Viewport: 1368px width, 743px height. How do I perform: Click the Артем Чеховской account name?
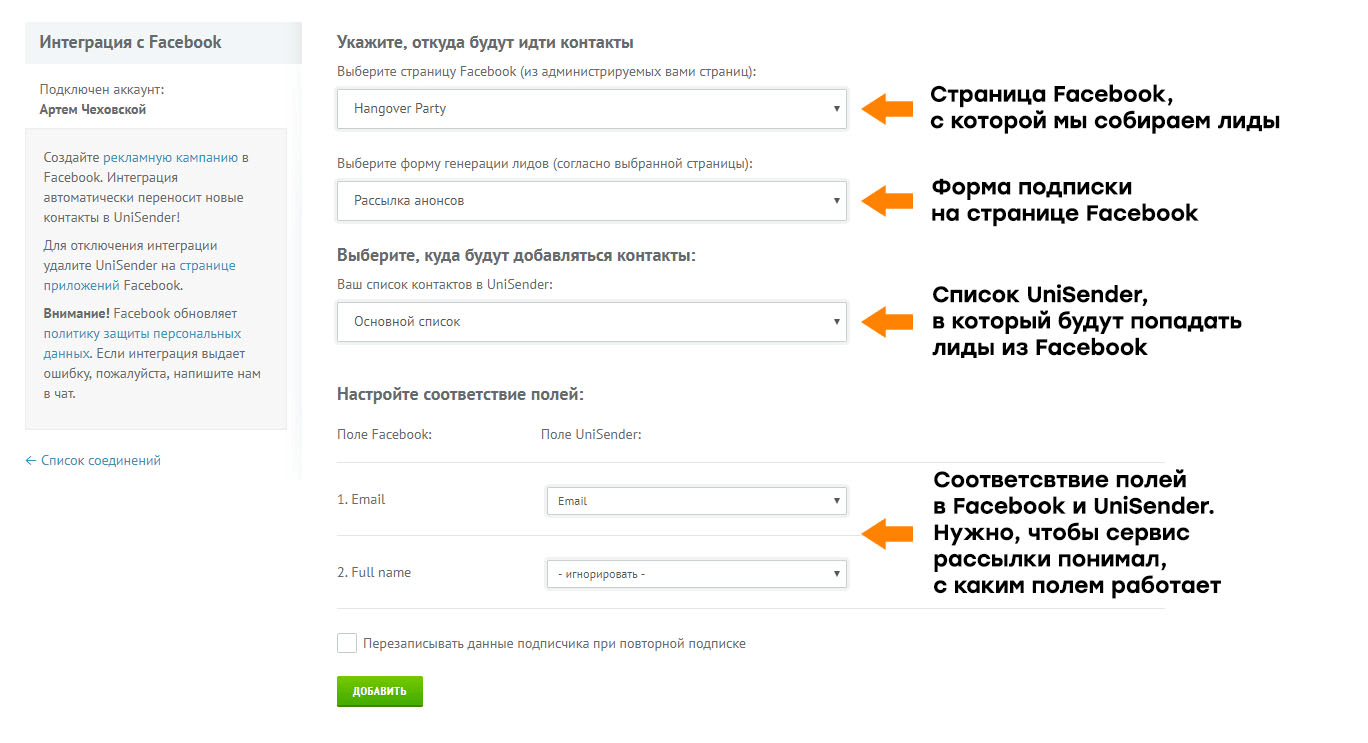tap(93, 110)
